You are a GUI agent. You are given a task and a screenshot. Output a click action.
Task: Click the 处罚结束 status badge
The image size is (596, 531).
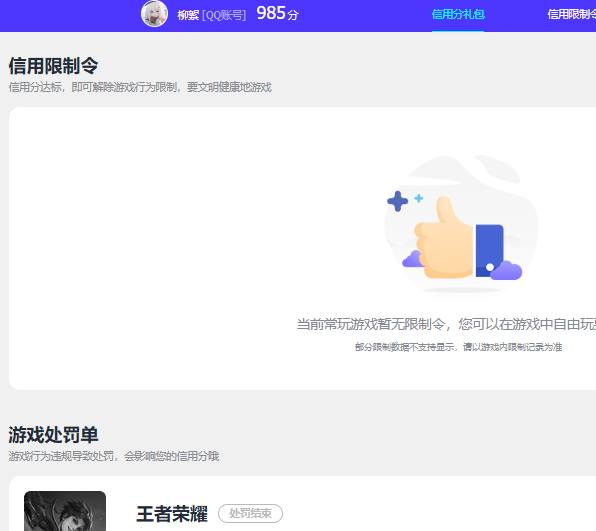(x=250, y=514)
